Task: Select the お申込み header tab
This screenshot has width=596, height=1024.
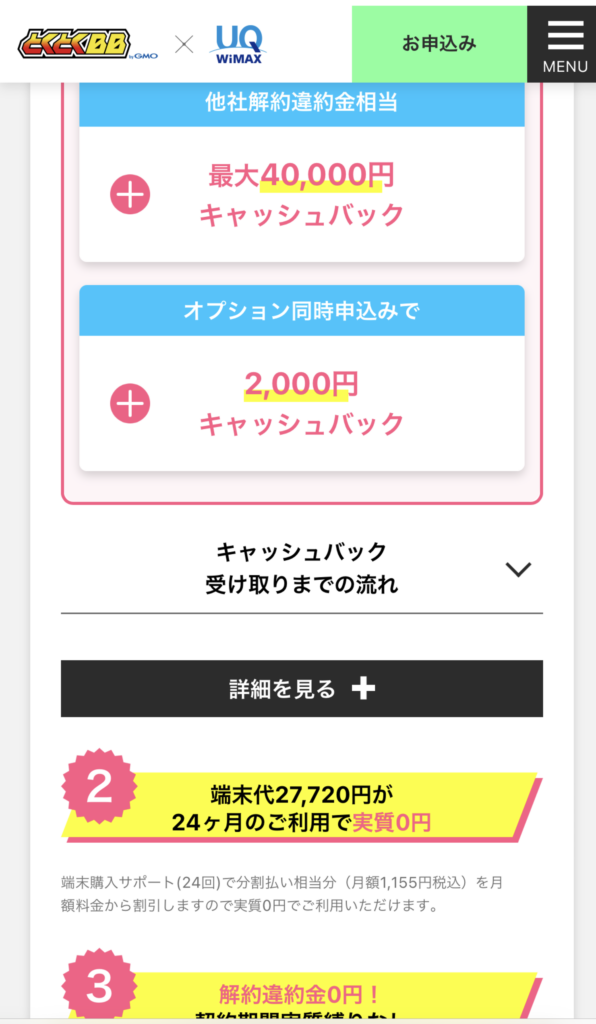Action: [x=438, y=44]
